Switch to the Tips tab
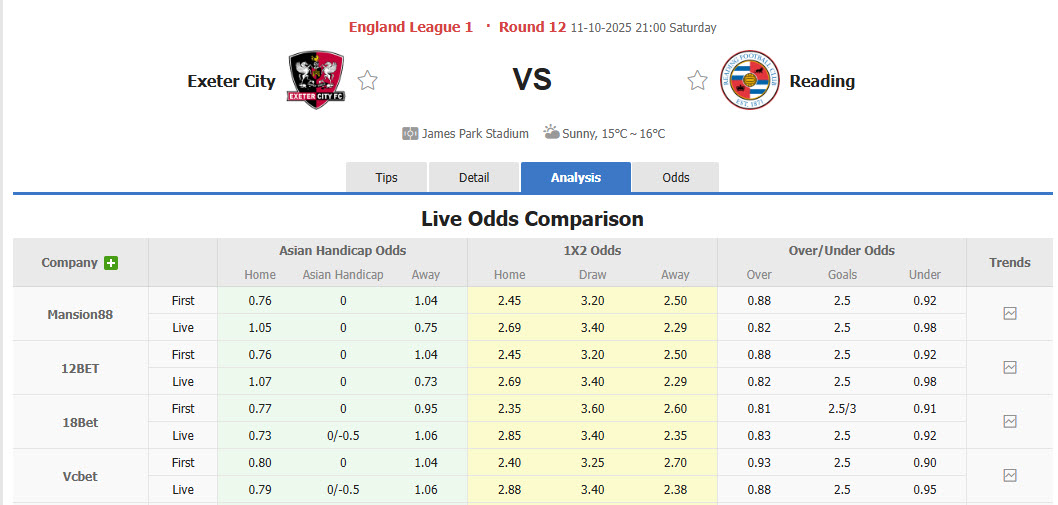The height and width of the screenshot is (505, 1058). click(387, 177)
